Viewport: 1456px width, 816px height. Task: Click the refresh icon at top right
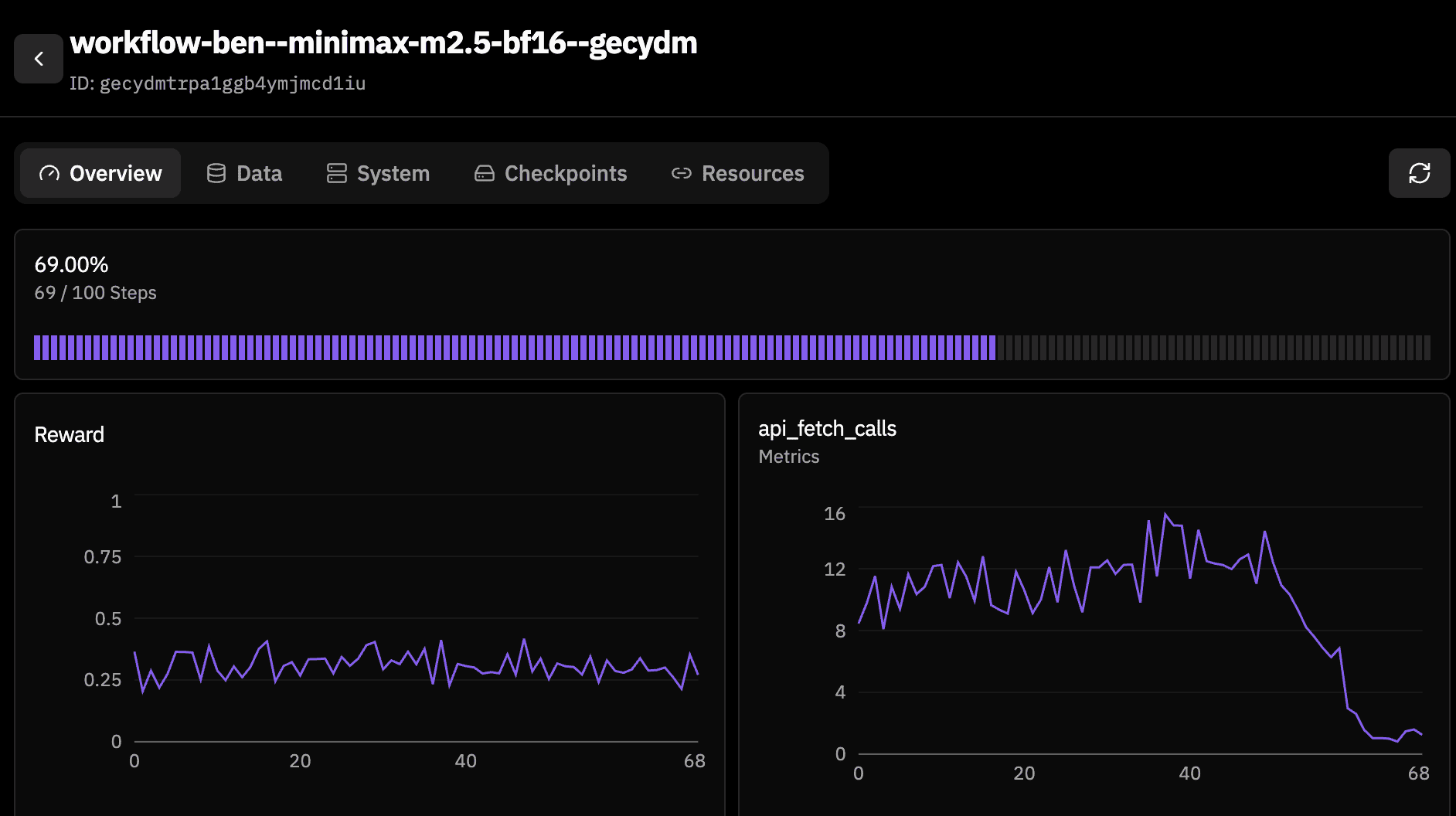[1419, 173]
